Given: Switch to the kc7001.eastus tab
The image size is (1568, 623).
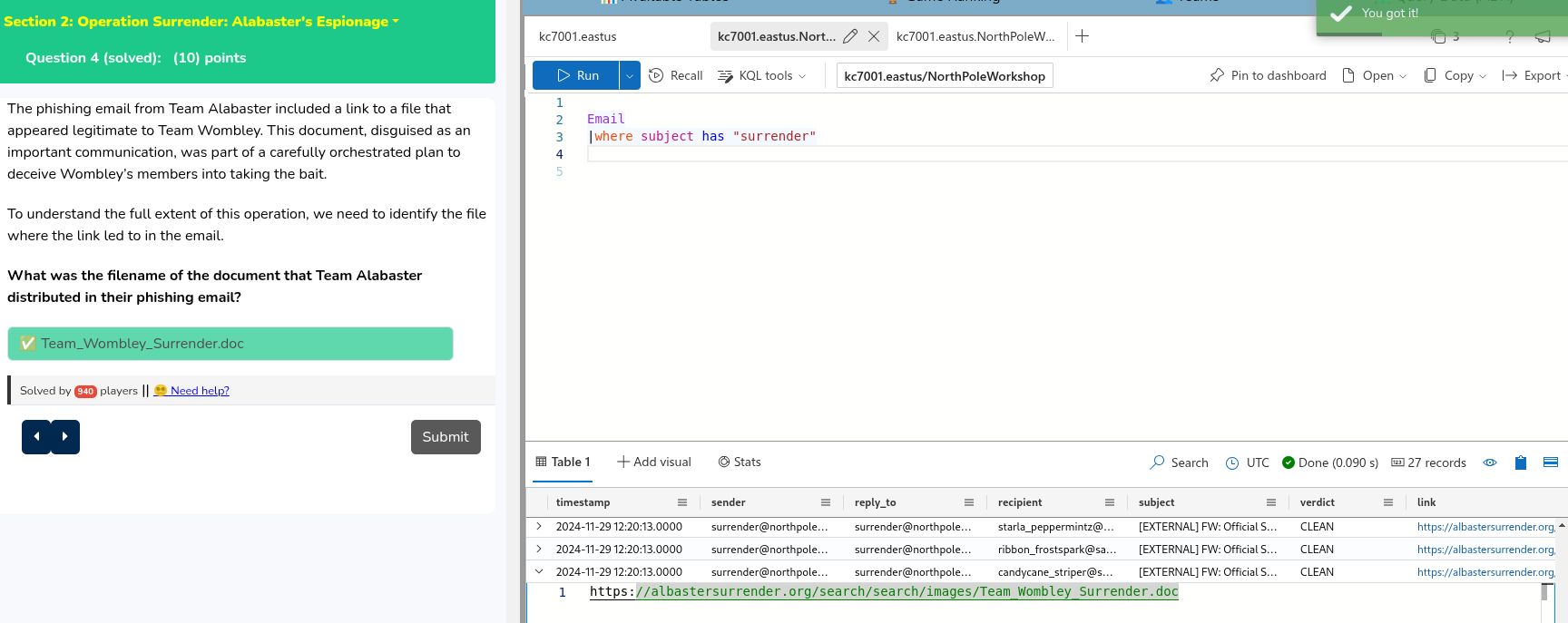Looking at the screenshot, I should (x=578, y=36).
